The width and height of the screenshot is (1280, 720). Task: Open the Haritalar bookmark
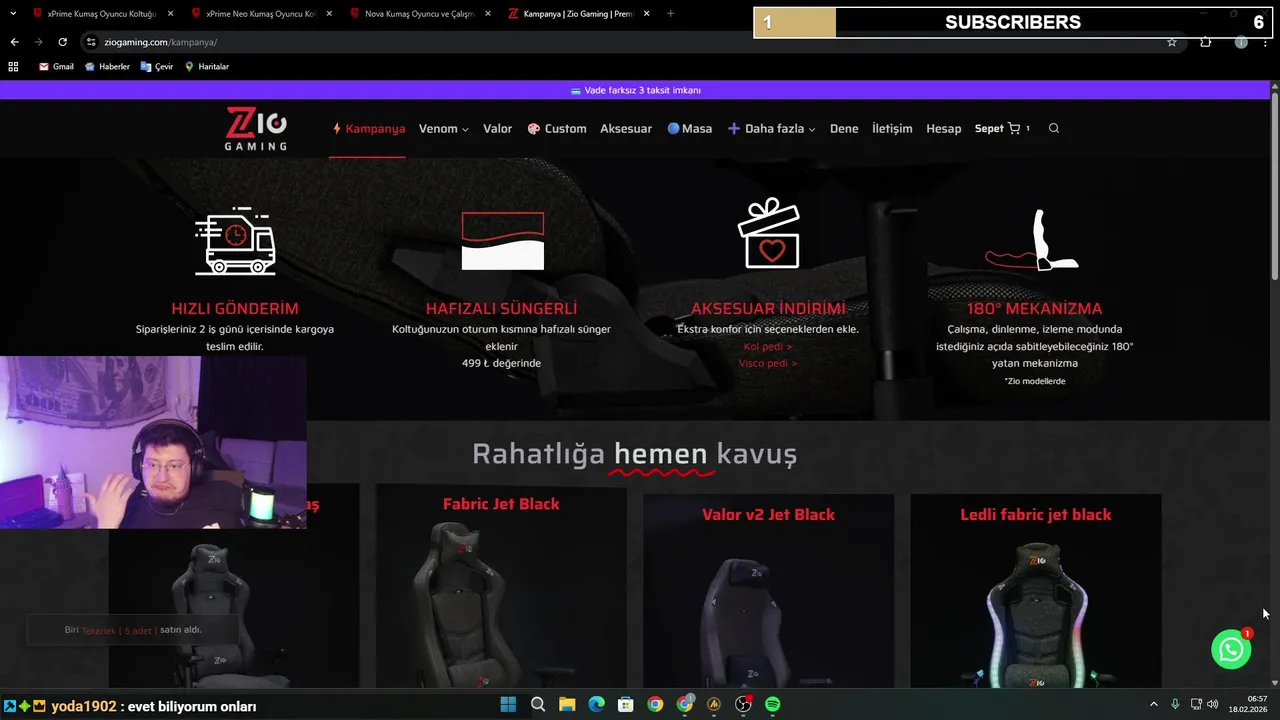point(206,66)
